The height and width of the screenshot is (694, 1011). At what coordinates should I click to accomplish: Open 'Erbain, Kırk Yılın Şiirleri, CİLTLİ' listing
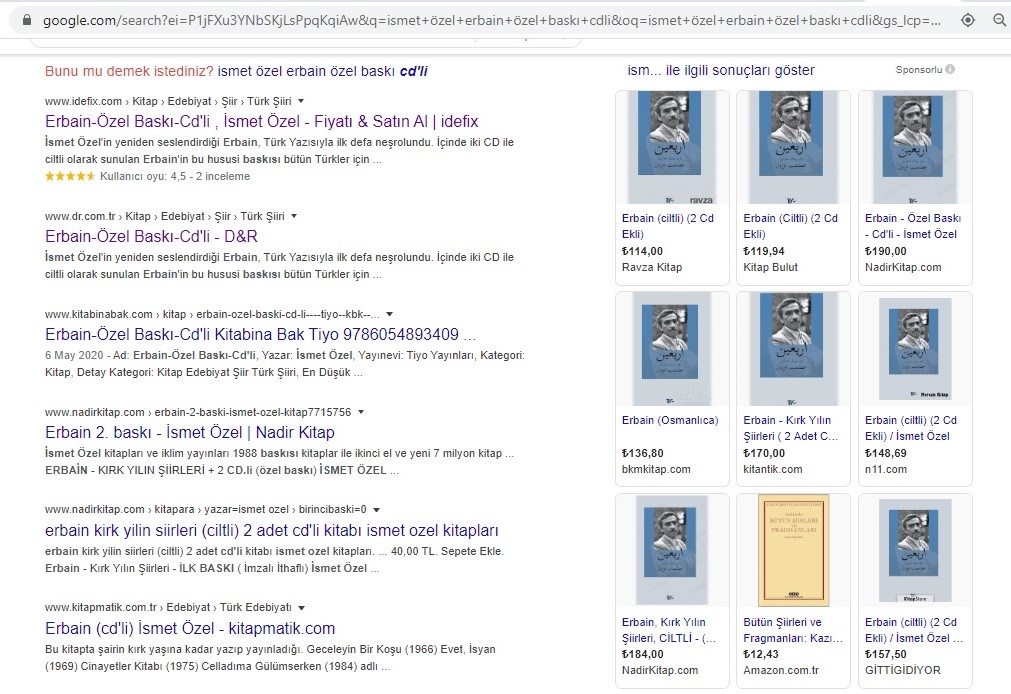point(669,630)
